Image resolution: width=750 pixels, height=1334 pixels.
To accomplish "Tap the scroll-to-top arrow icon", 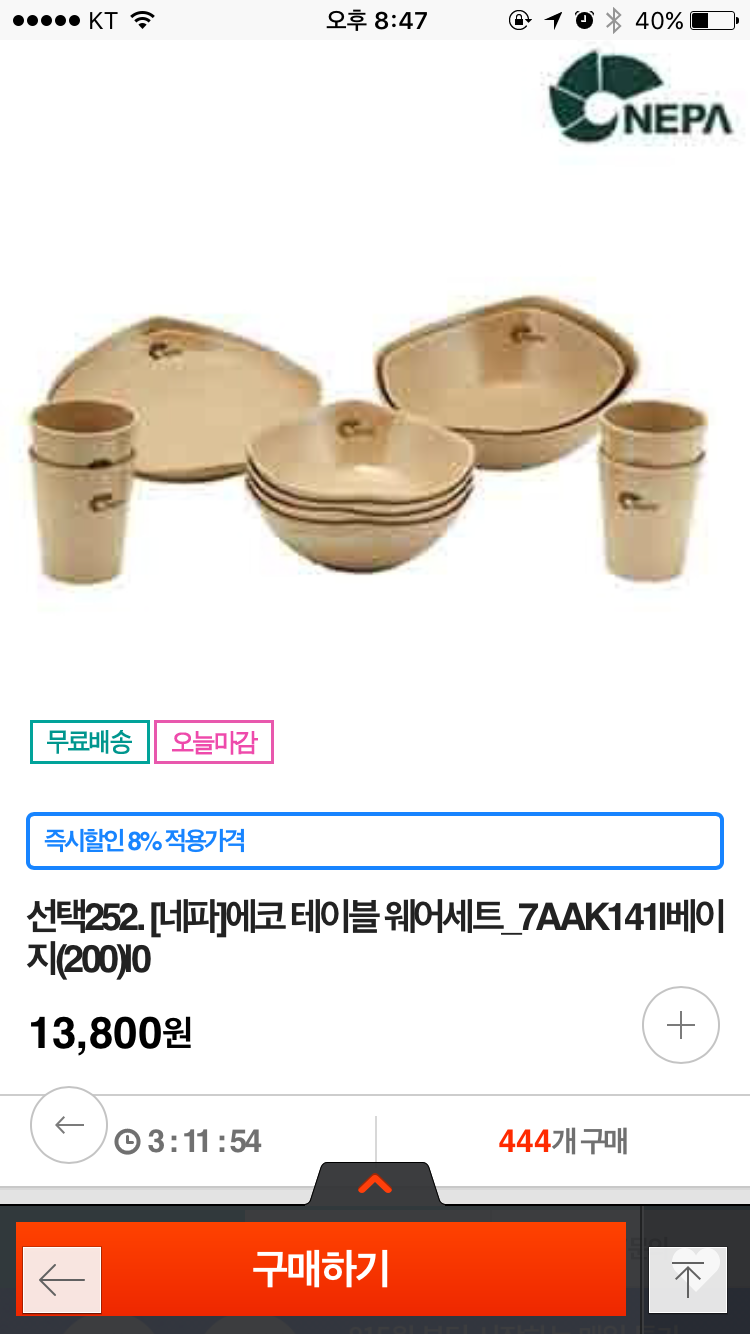I will (688, 1280).
